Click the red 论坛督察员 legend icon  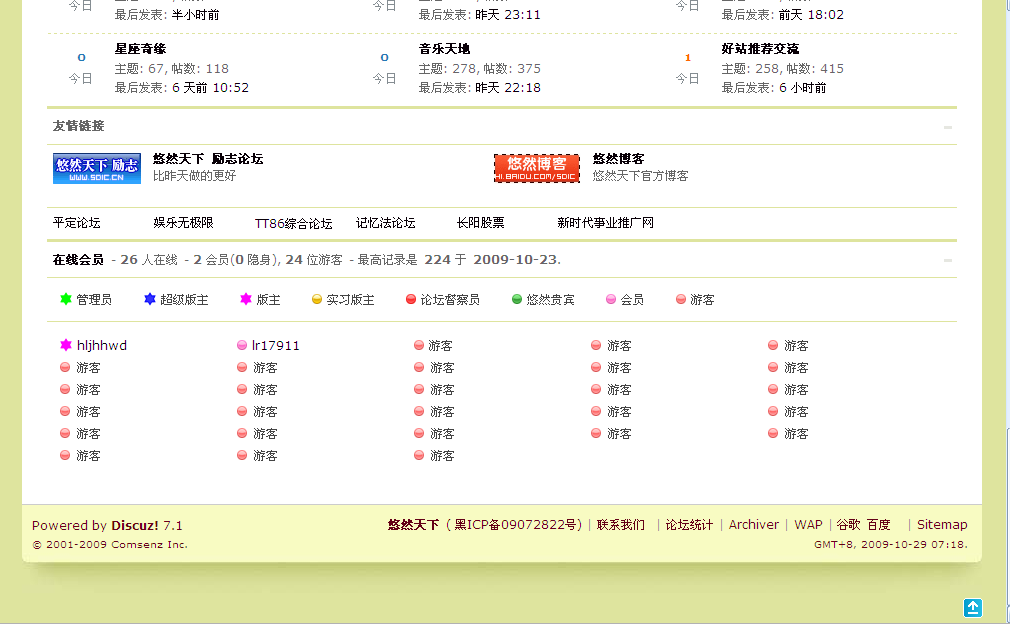(x=411, y=299)
